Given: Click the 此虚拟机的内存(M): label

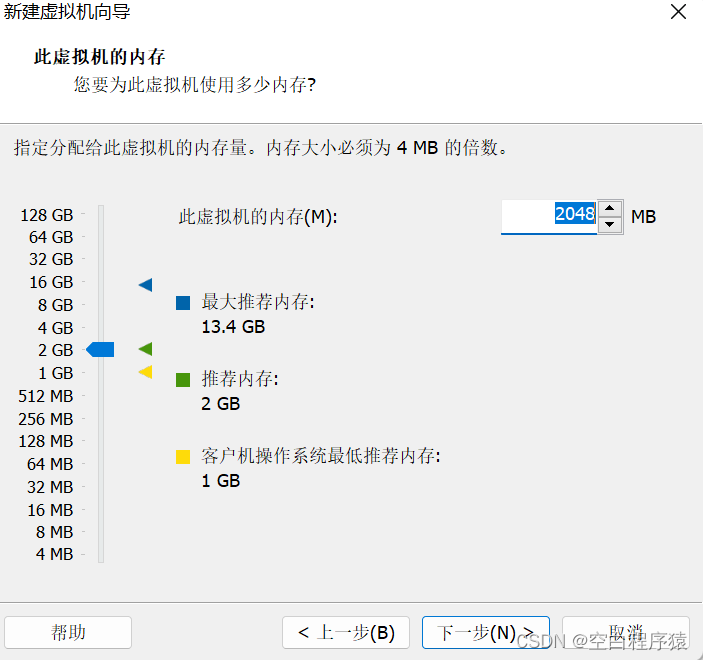Looking at the screenshot, I should point(258,217).
